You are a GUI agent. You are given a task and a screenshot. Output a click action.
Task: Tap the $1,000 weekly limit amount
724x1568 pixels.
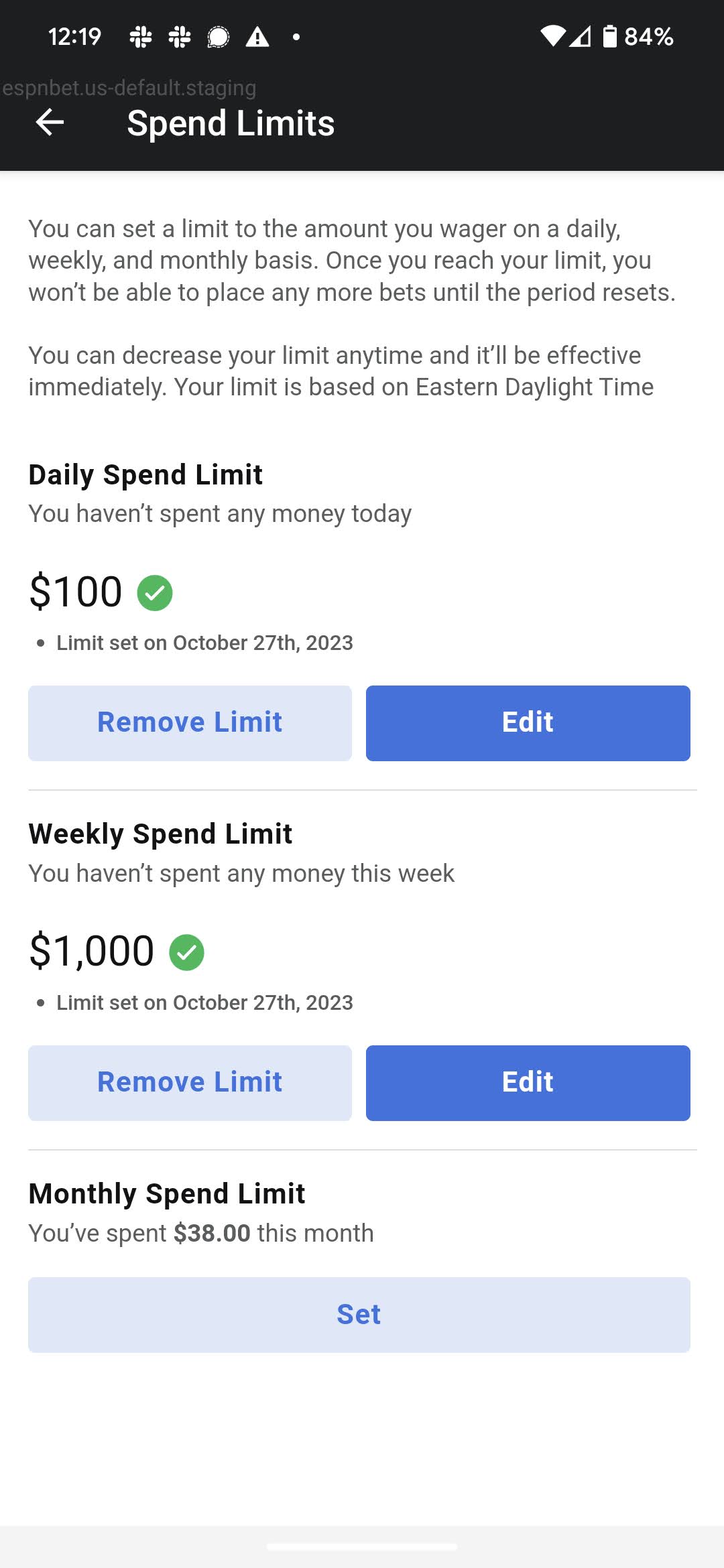[92, 951]
